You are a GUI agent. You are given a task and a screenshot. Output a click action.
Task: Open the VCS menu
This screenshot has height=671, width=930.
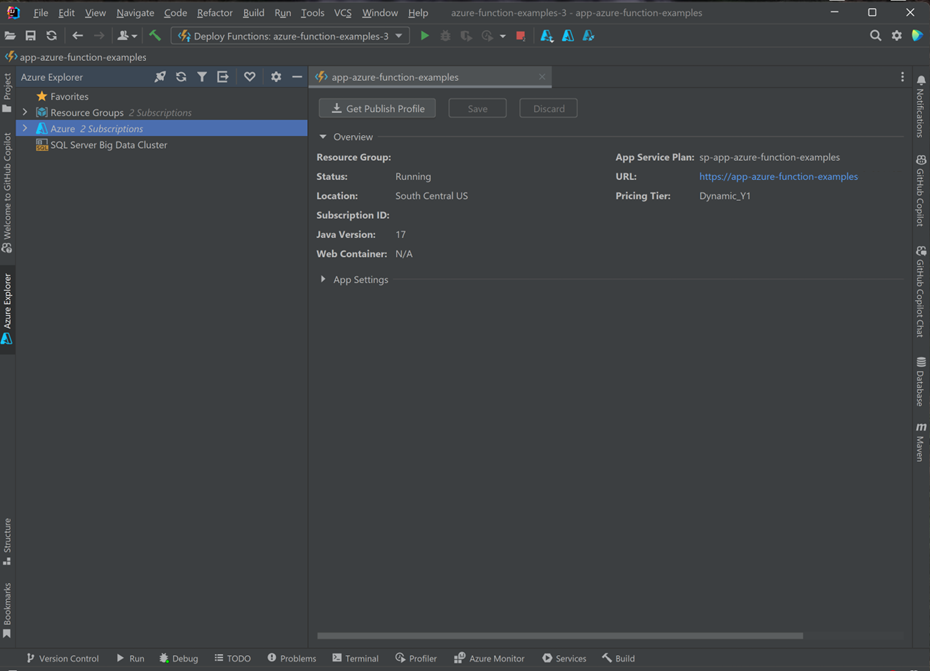click(342, 13)
